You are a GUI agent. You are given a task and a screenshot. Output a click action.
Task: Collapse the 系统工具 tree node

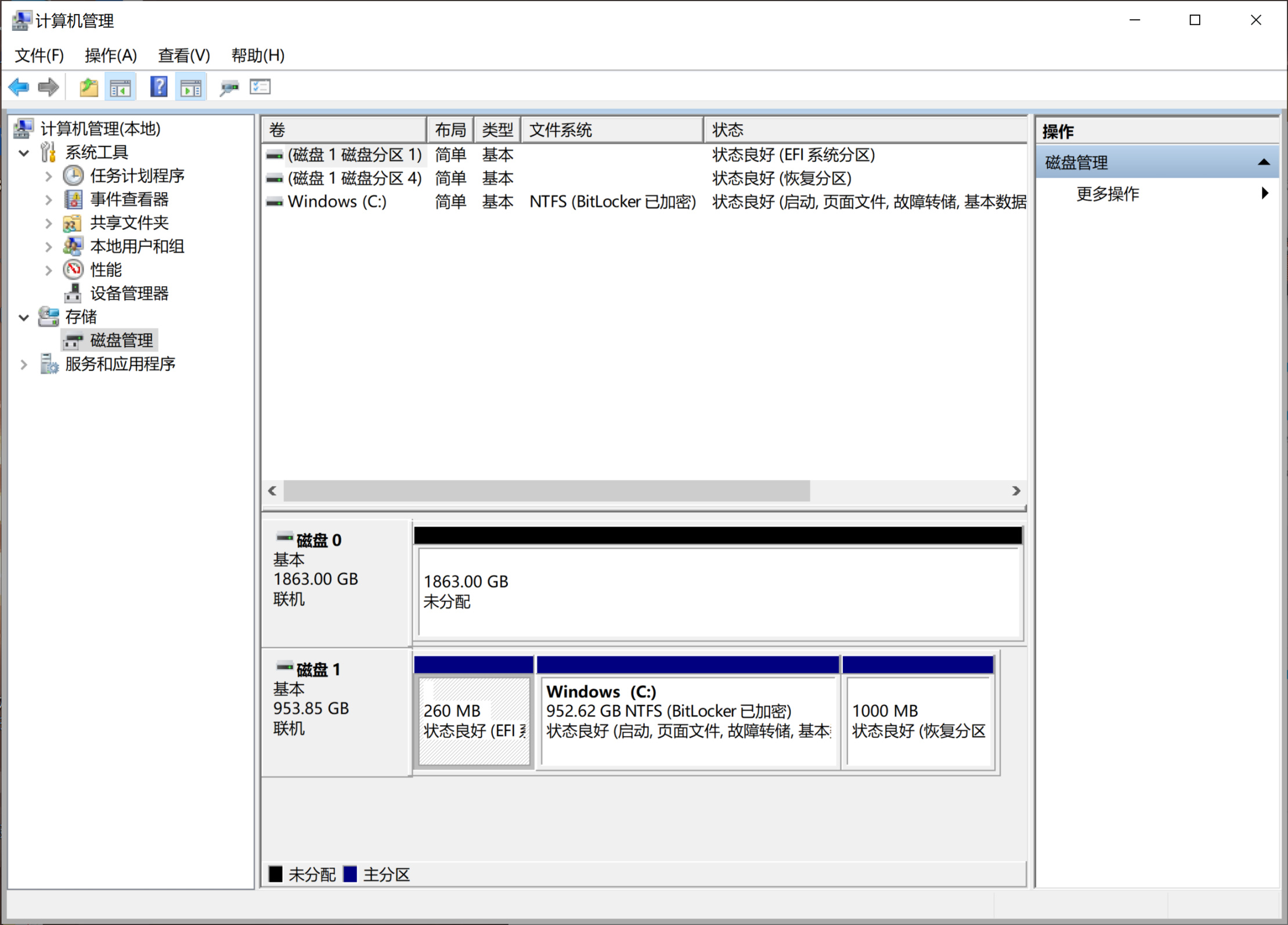coord(24,153)
